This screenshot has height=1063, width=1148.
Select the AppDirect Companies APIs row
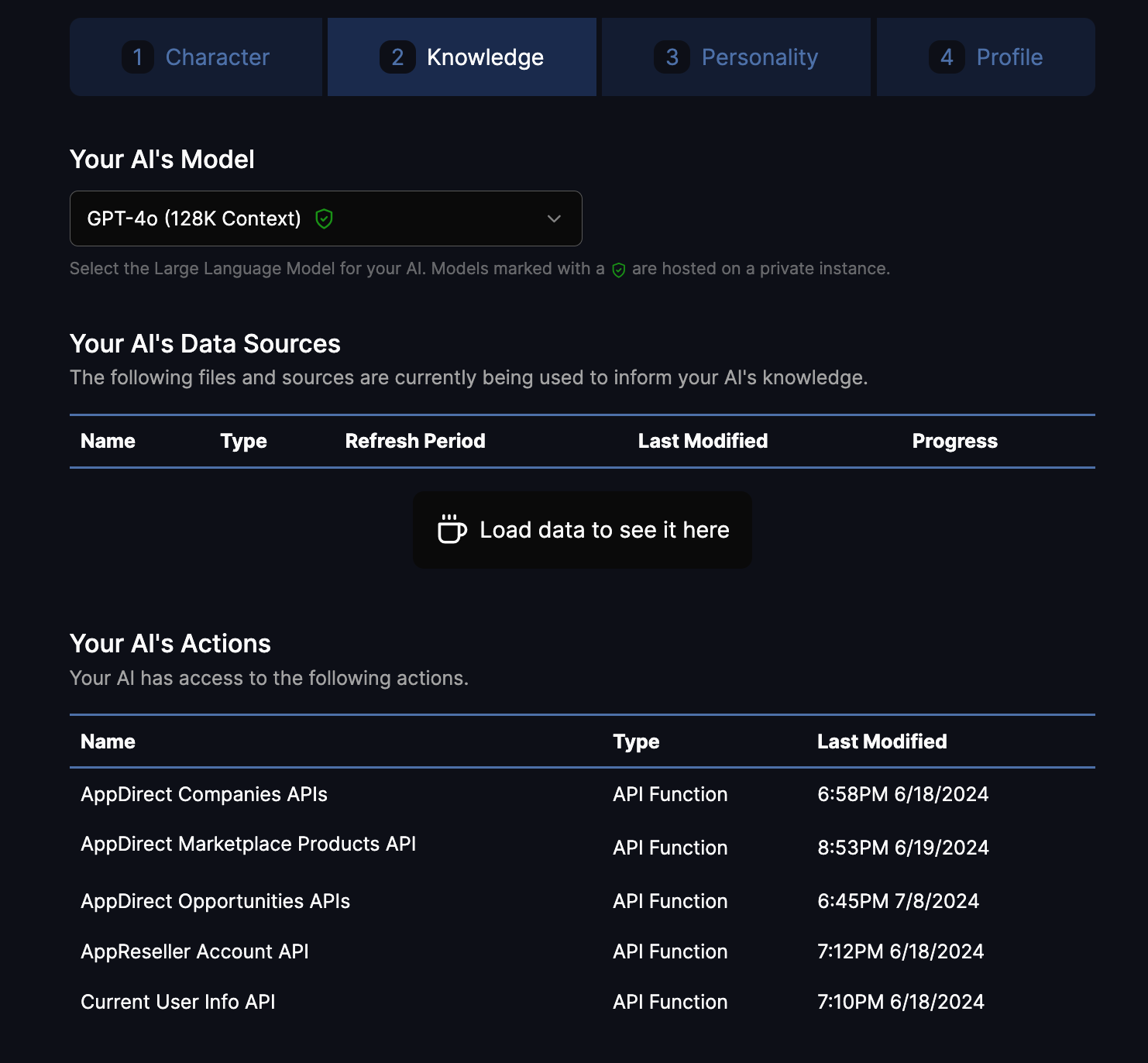tap(583, 794)
